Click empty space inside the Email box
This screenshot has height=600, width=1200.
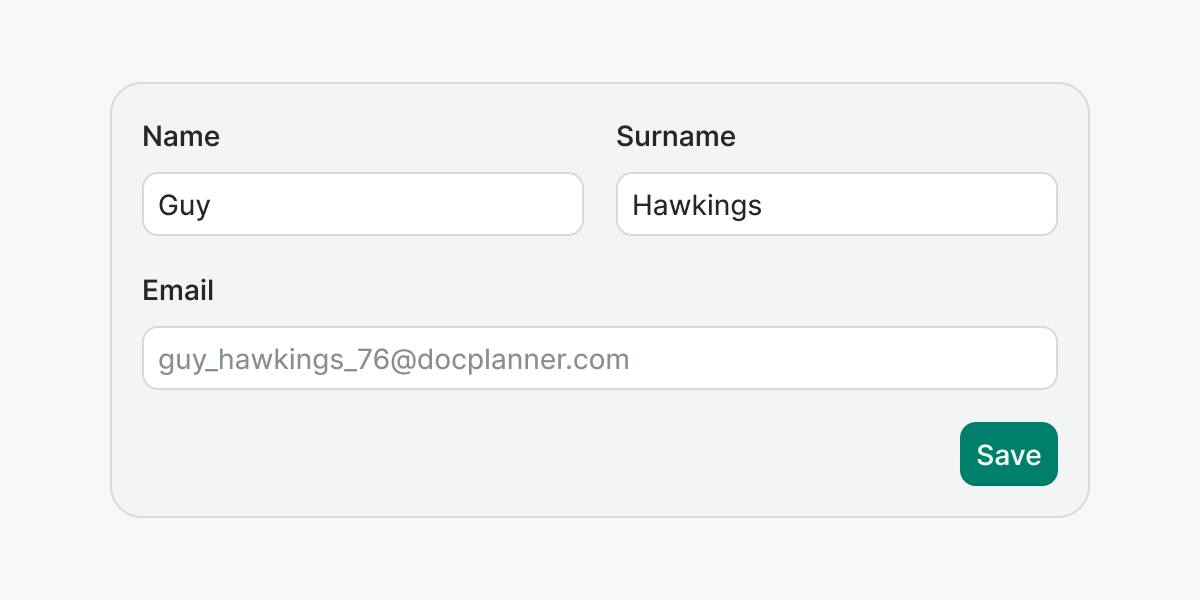point(850,359)
